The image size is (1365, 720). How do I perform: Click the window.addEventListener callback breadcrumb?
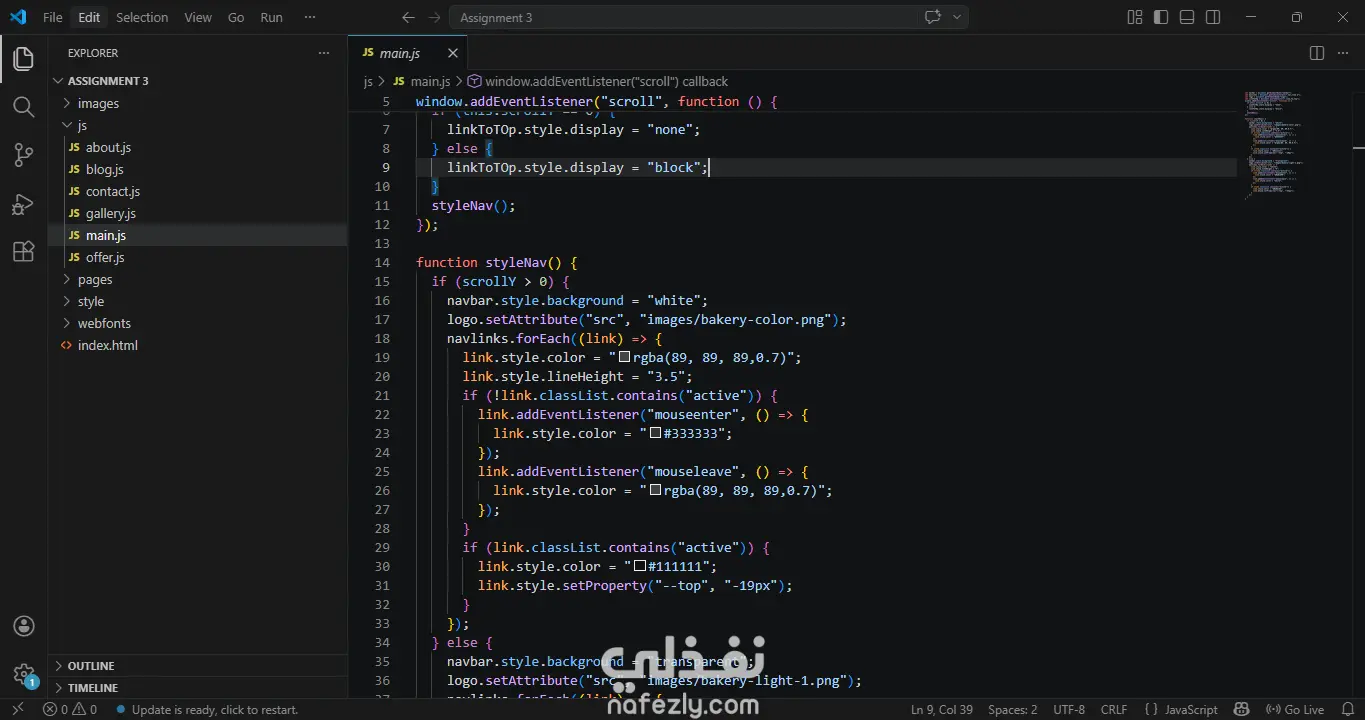point(598,81)
